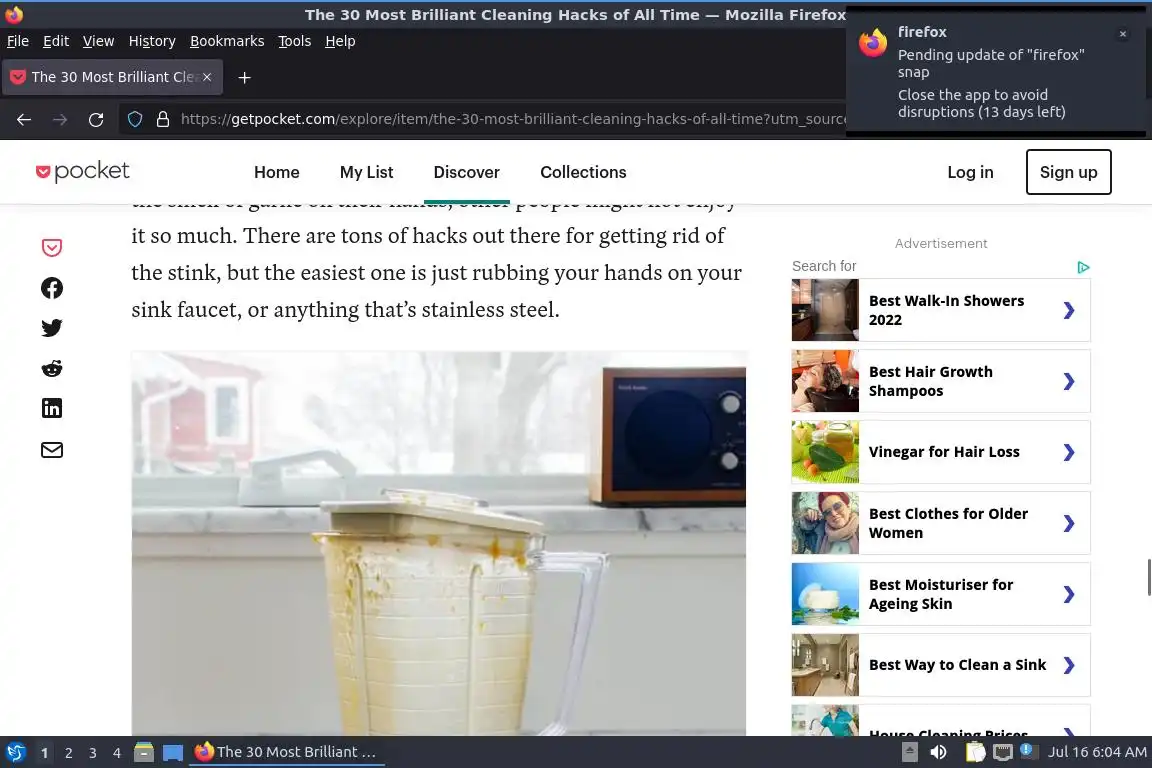Switch to workspace 1

pyautogui.click(x=44, y=753)
